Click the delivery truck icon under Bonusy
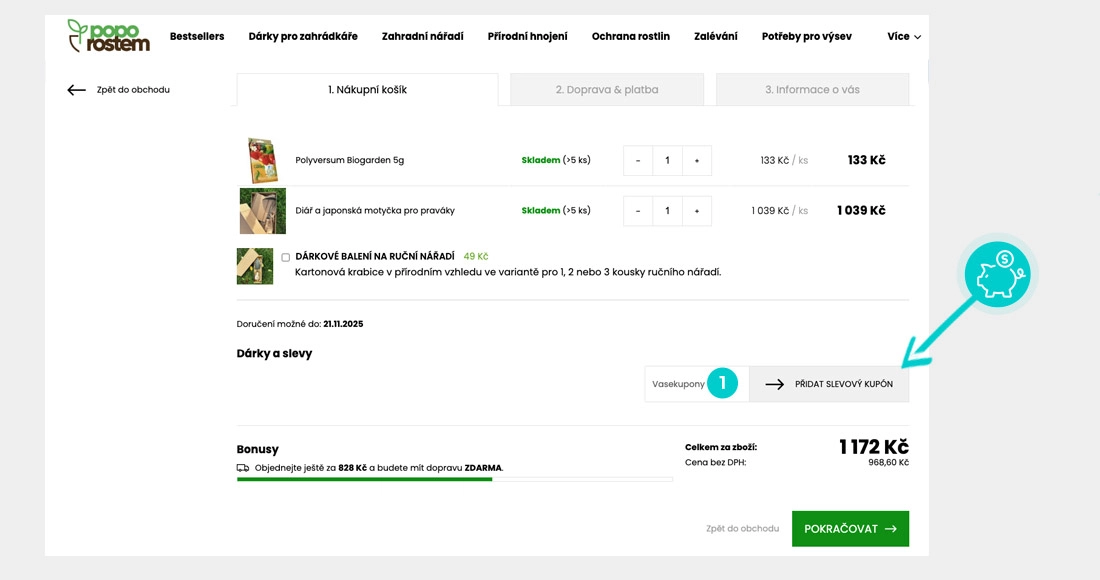Image resolution: width=1100 pixels, height=580 pixels. [x=243, y=468]
